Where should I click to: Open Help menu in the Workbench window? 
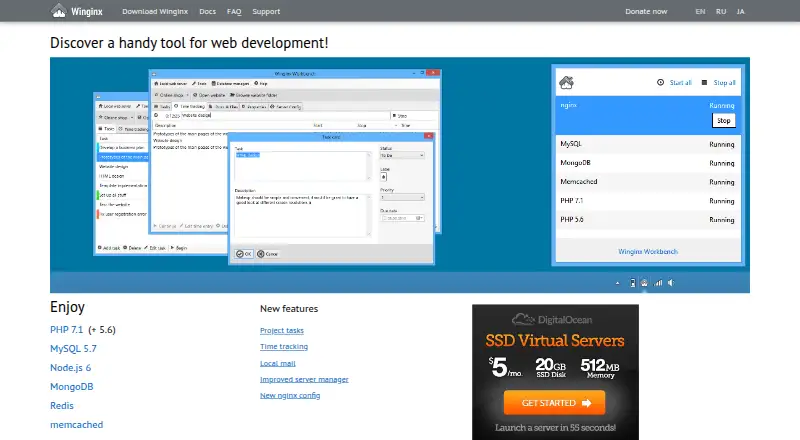pyautogui.click(x=261, y=83)
